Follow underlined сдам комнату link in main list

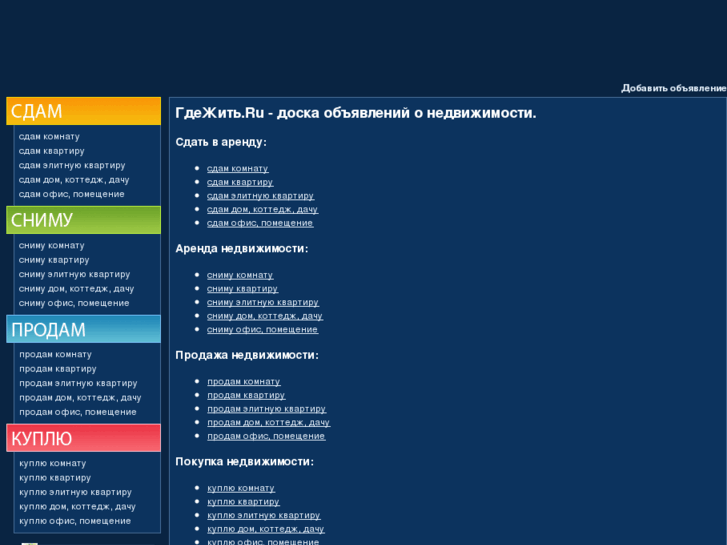point(238,168)
